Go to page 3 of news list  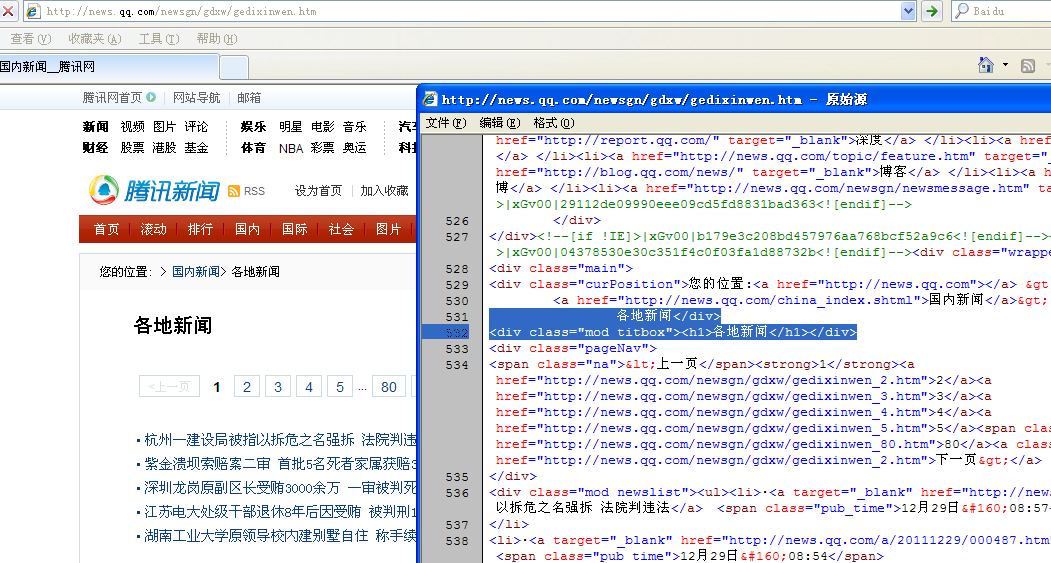pos(277,387)
